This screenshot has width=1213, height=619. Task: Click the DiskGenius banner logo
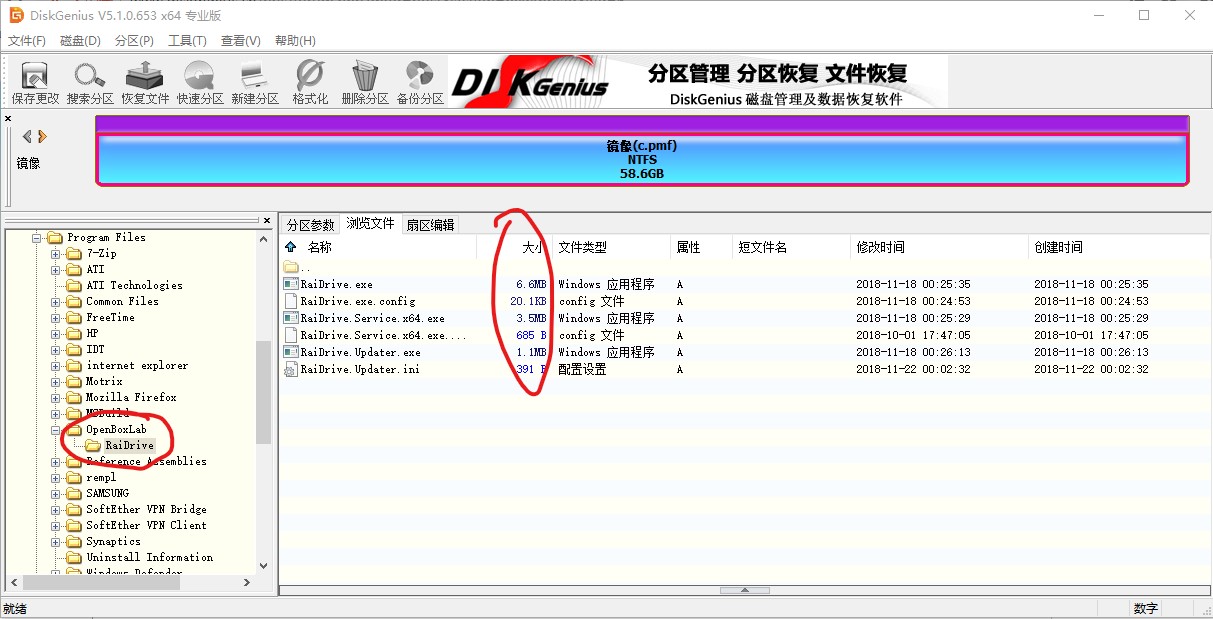click(x=530, y=81)
